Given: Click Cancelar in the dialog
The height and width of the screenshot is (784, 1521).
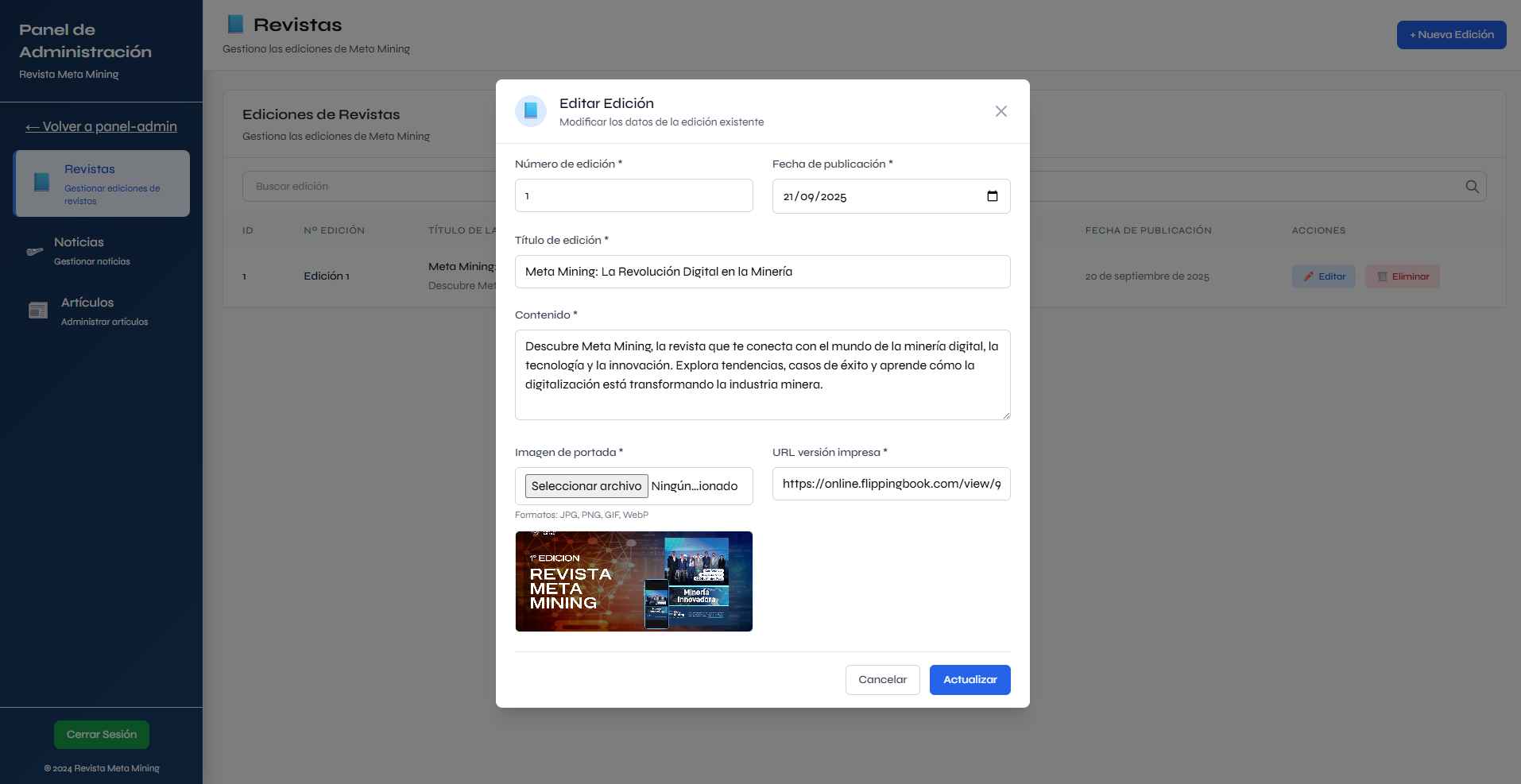Looking at the screenshot, I should coord(882,680).
